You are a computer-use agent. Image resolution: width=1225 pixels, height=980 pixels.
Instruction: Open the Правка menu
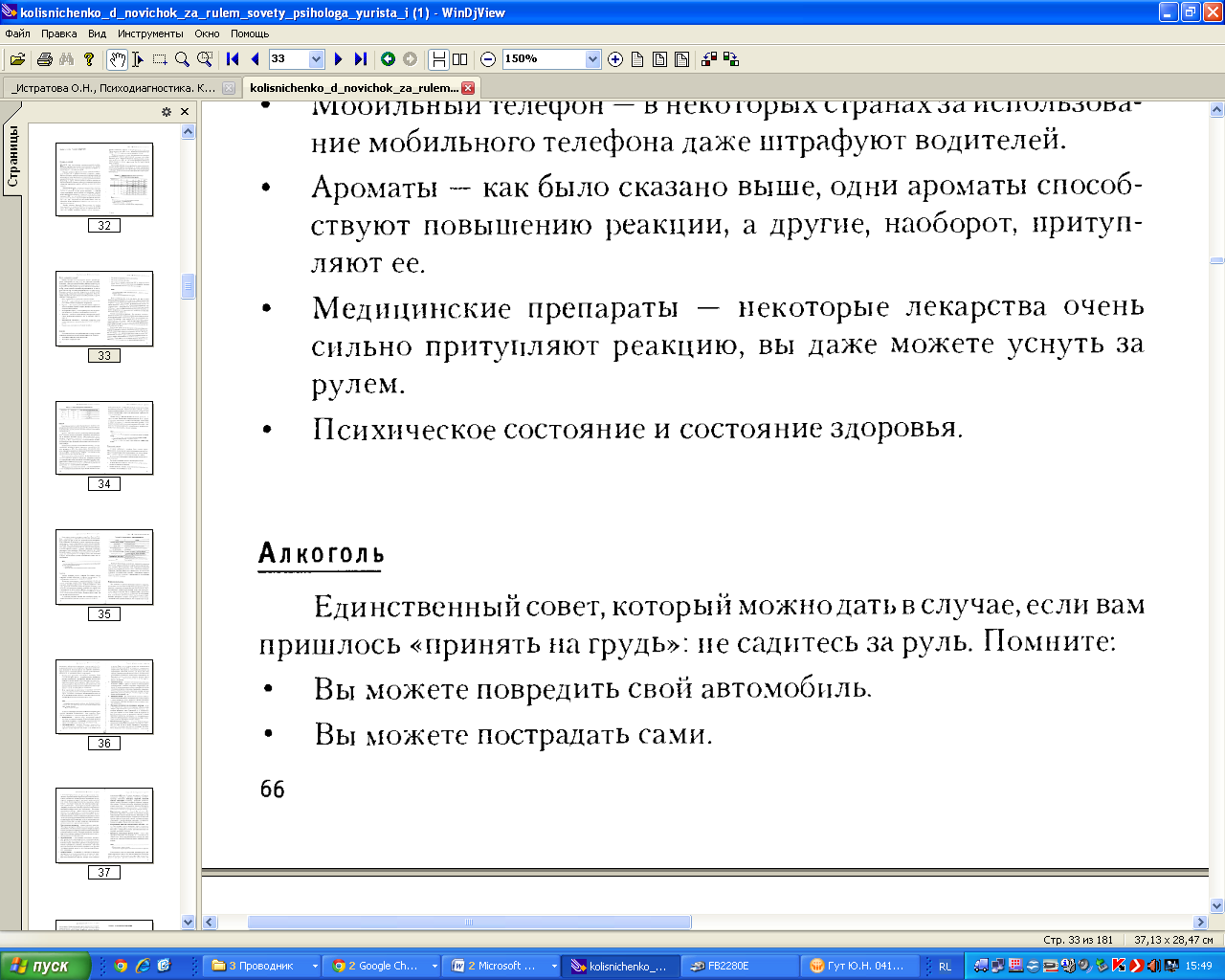[59, 33]
